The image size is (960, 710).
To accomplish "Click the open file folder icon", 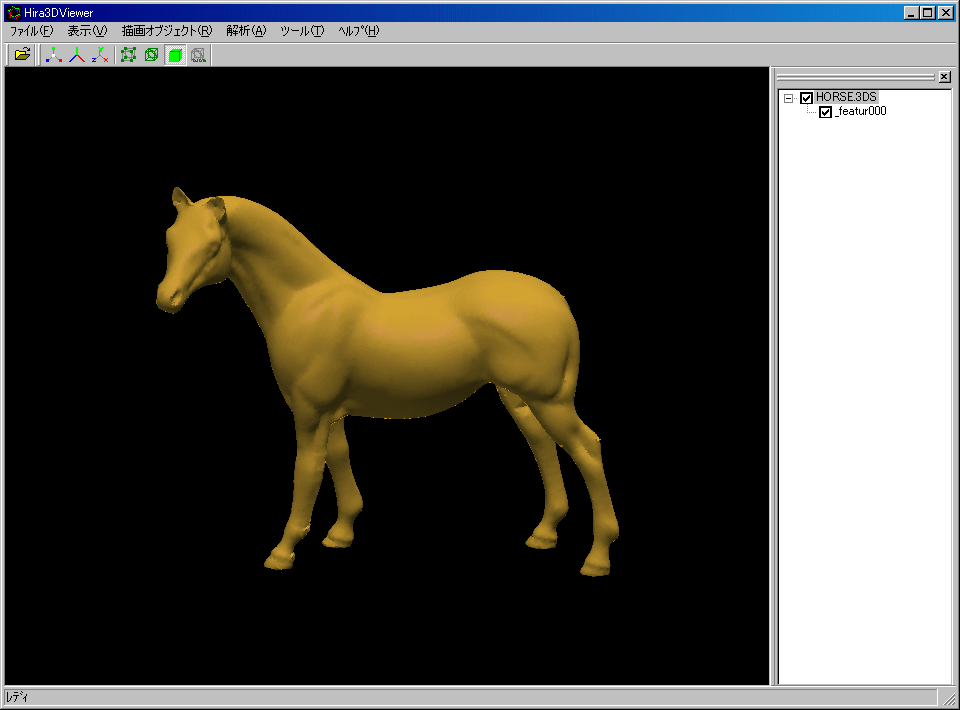I will click(x=22, y=55).
